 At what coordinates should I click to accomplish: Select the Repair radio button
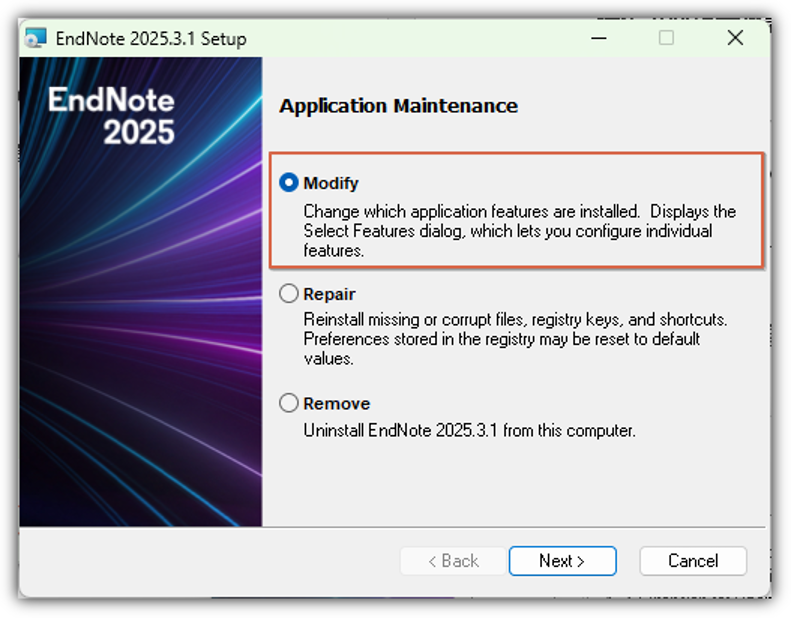pos(289,293)
